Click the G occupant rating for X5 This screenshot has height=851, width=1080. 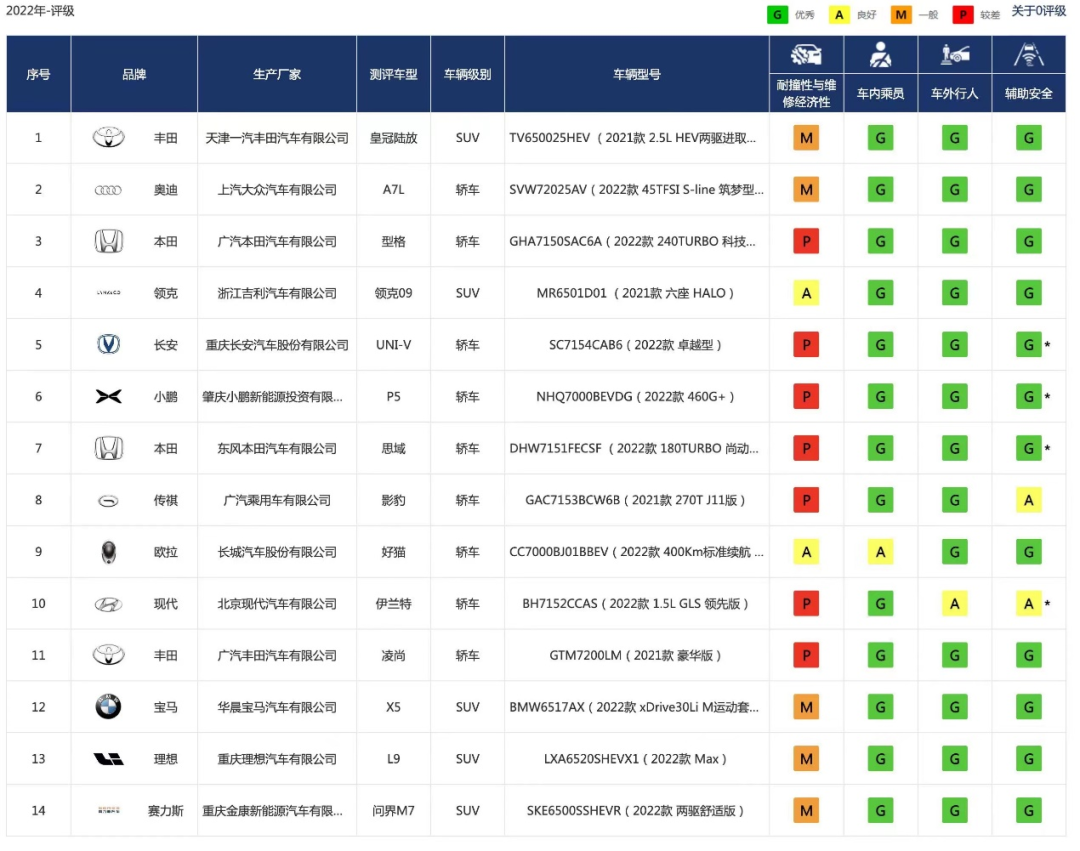point(880,707)
